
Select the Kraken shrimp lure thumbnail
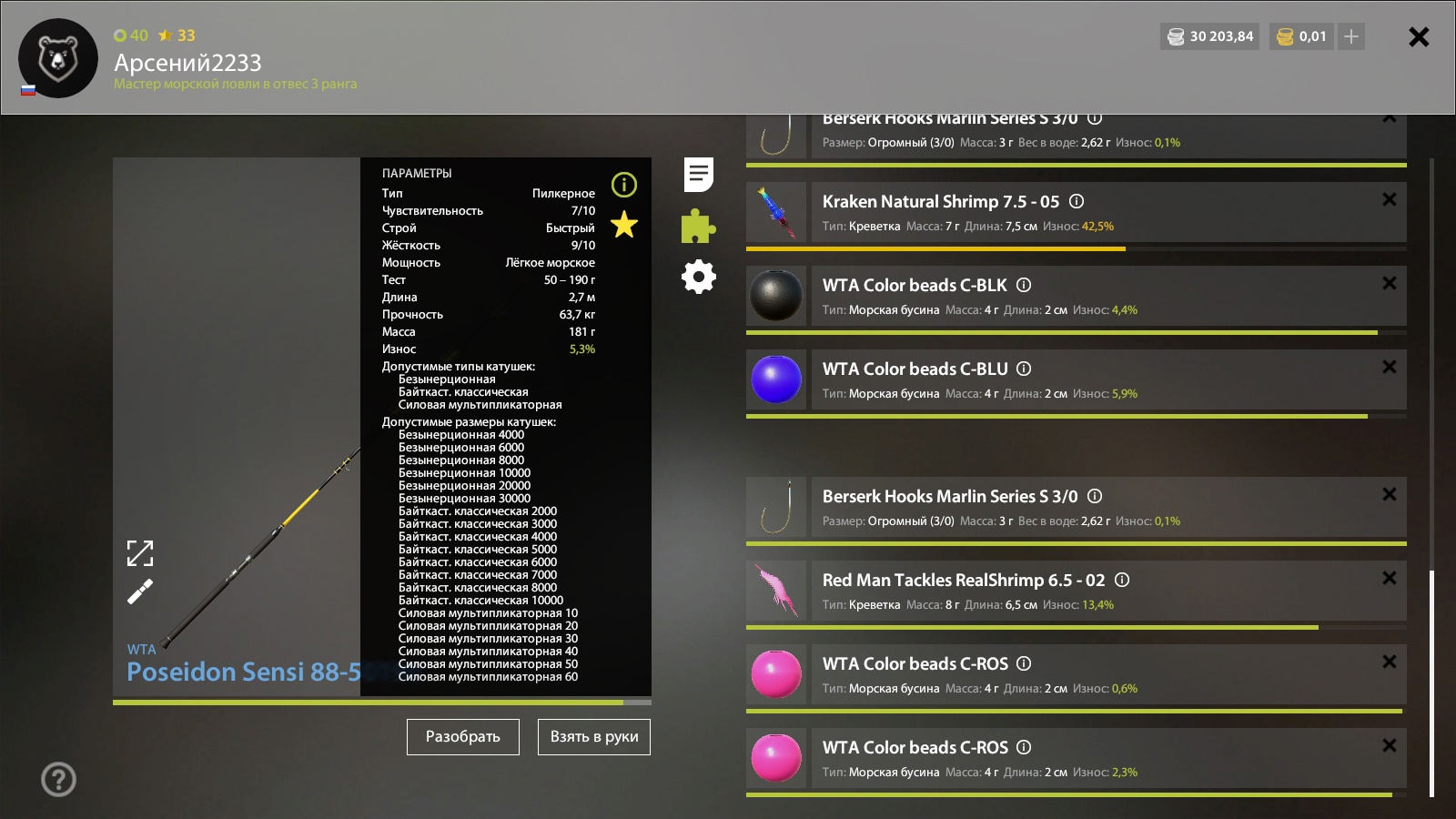[x=776, y=212]
